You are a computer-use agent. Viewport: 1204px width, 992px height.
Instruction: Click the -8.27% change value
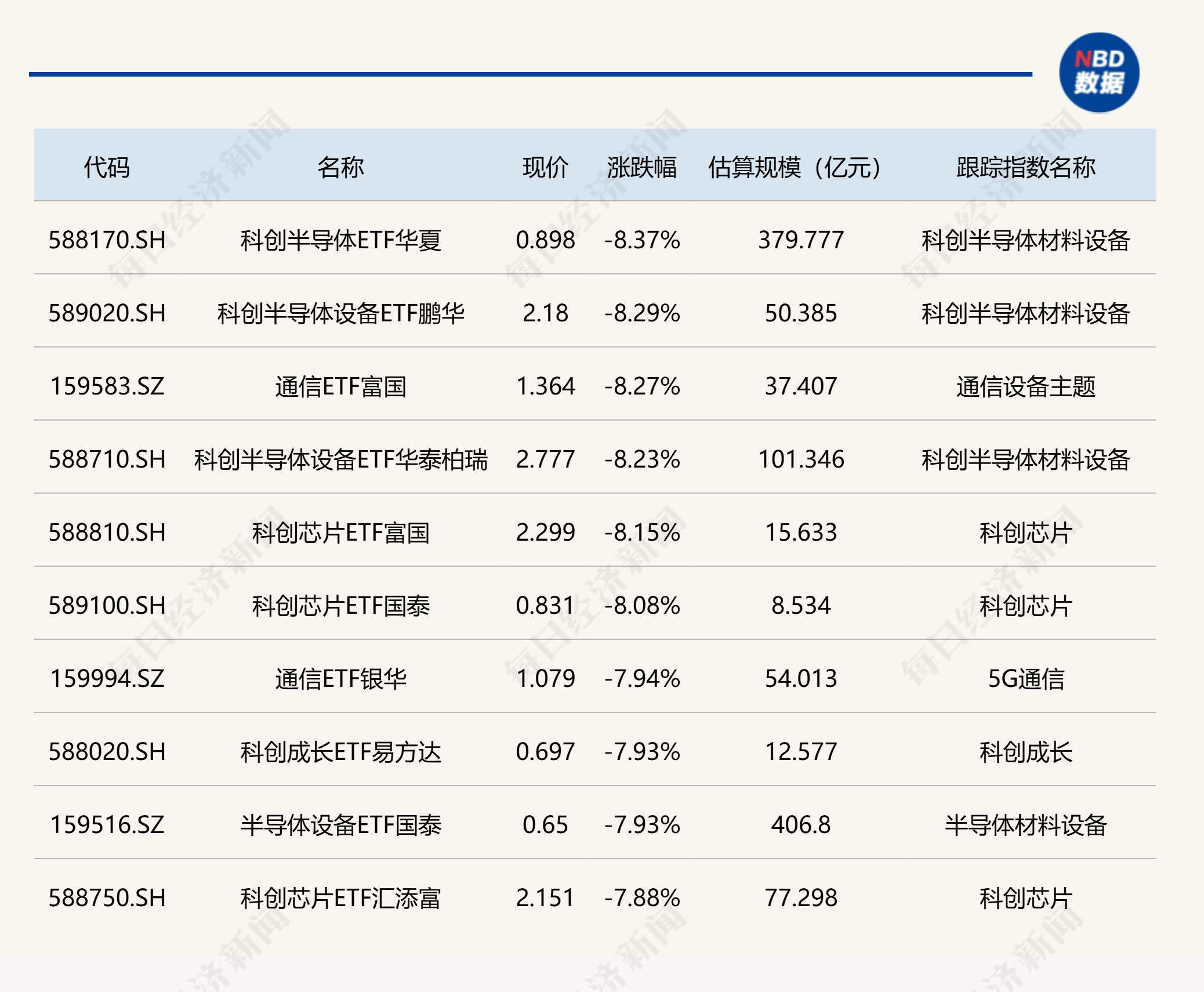click(642, 386)
